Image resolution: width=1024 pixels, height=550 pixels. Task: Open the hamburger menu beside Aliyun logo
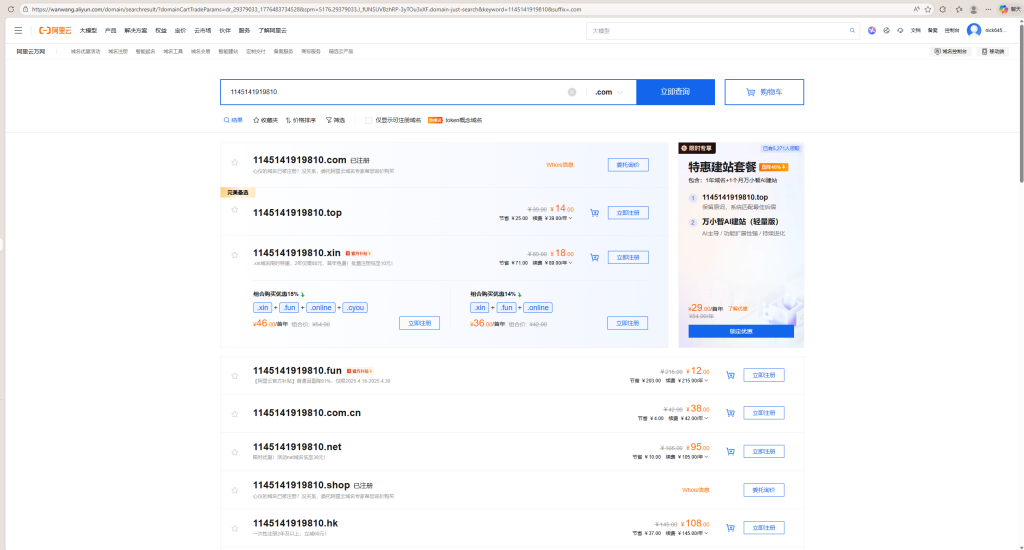(x=18, y=30)
